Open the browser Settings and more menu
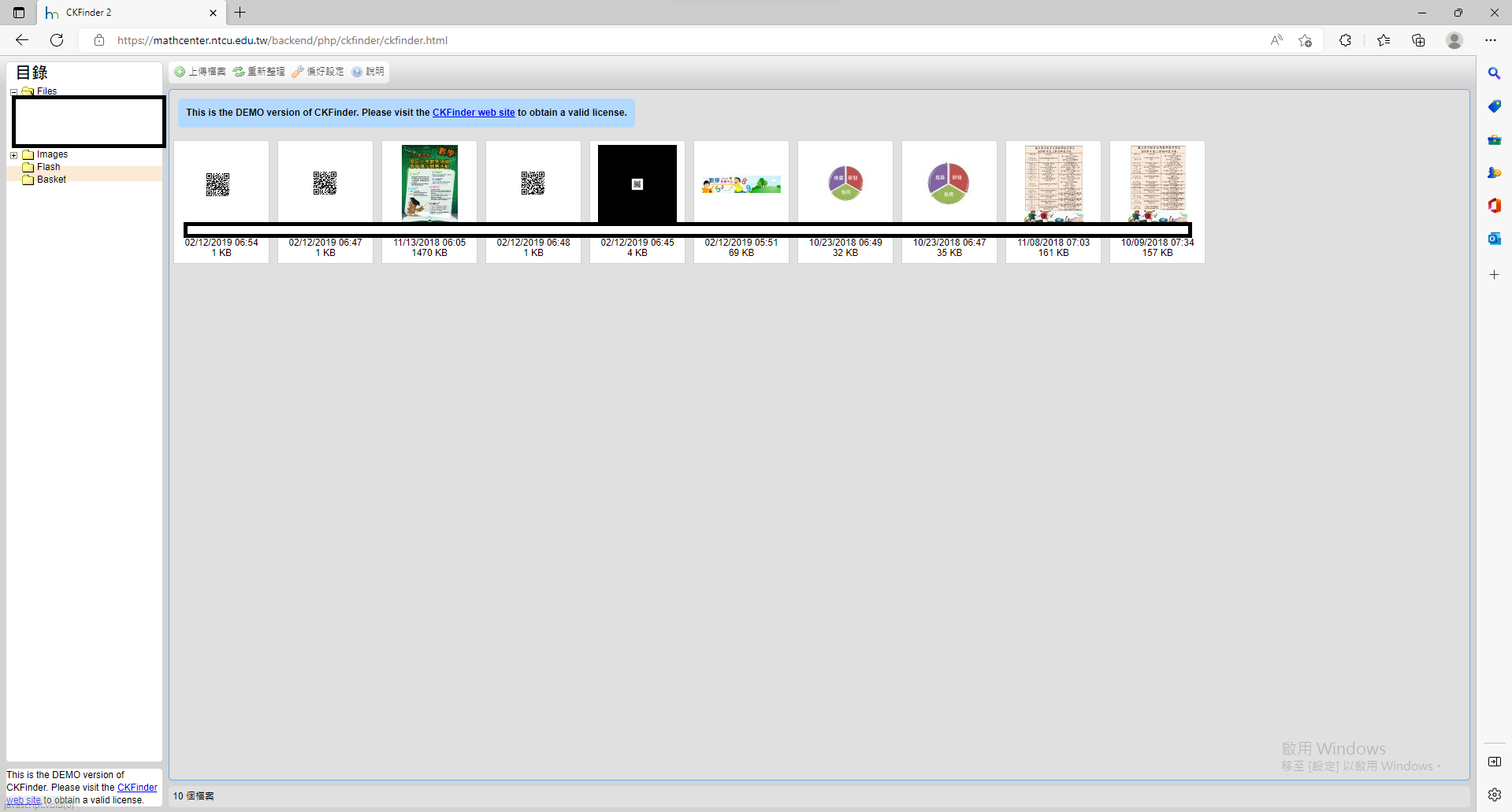Viewport: 1512px width, 812px height. point(1491,40)
